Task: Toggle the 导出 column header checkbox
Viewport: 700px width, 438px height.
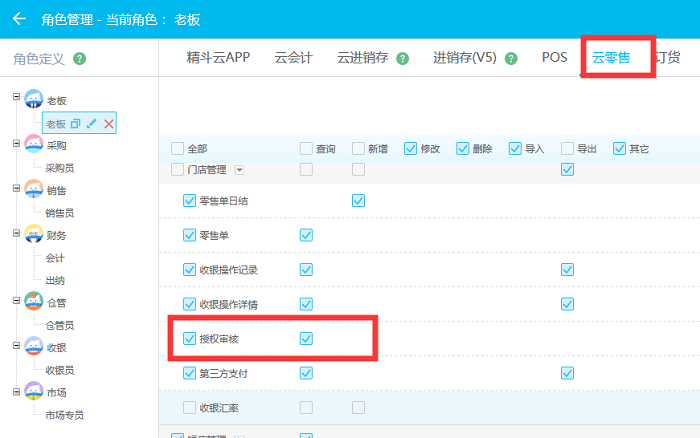Action: [567, 149]
